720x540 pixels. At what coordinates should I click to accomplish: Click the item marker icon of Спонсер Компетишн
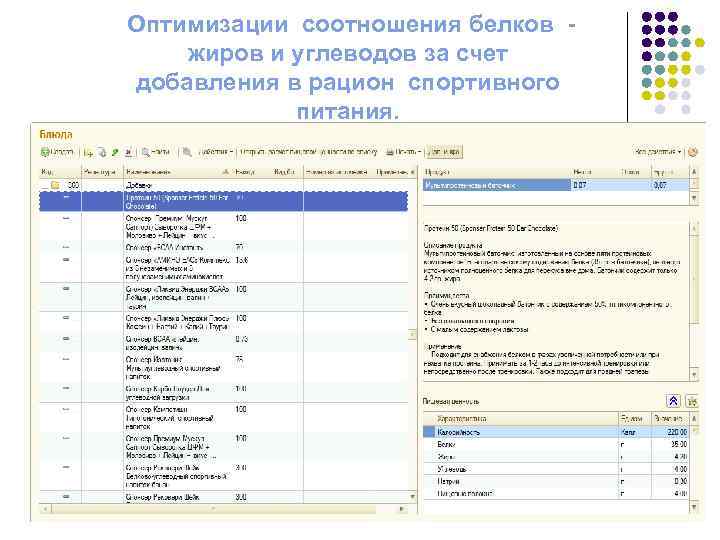click(x=66, y=409)
